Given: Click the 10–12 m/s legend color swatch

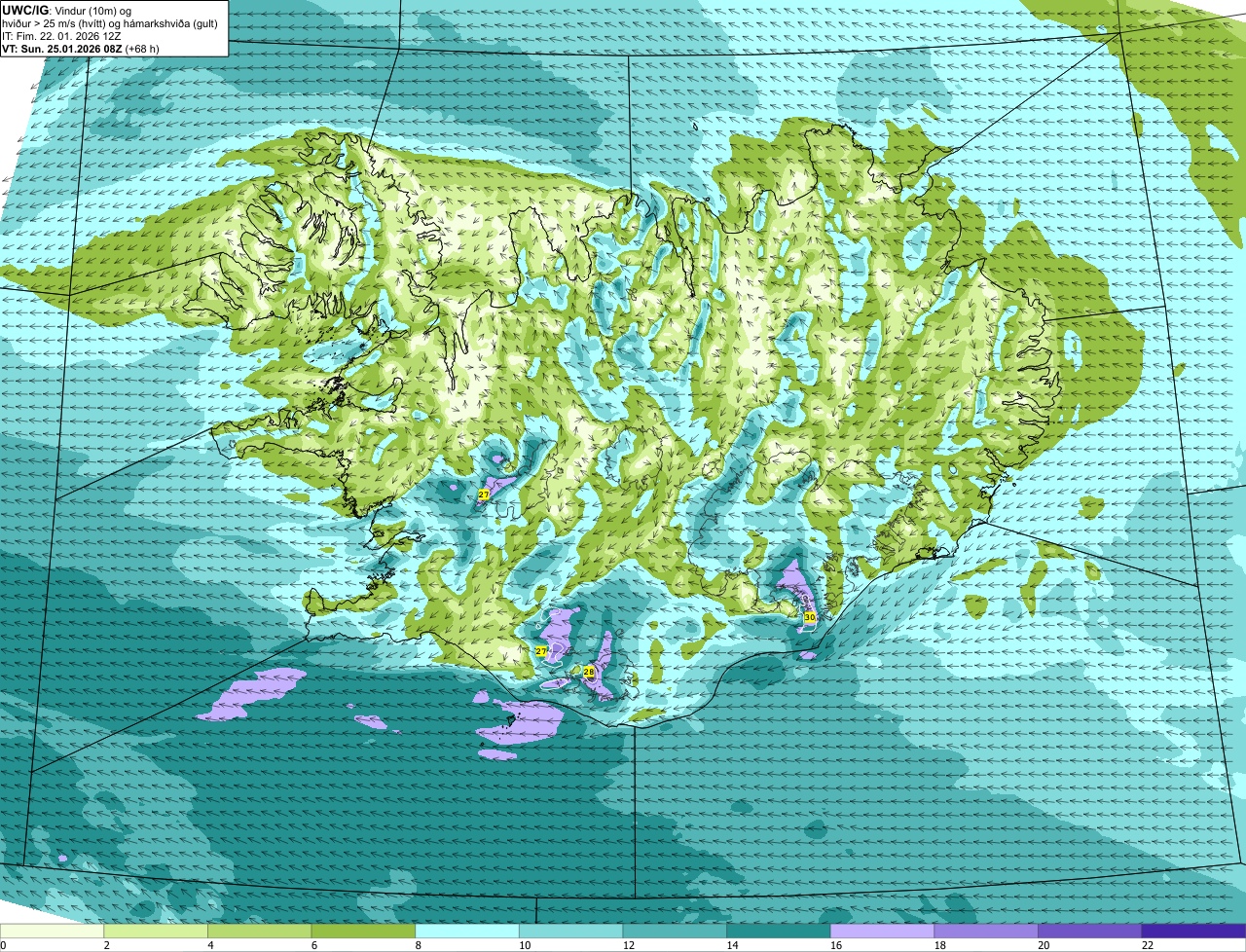Looking at the screenshot, I should point(570,932).
